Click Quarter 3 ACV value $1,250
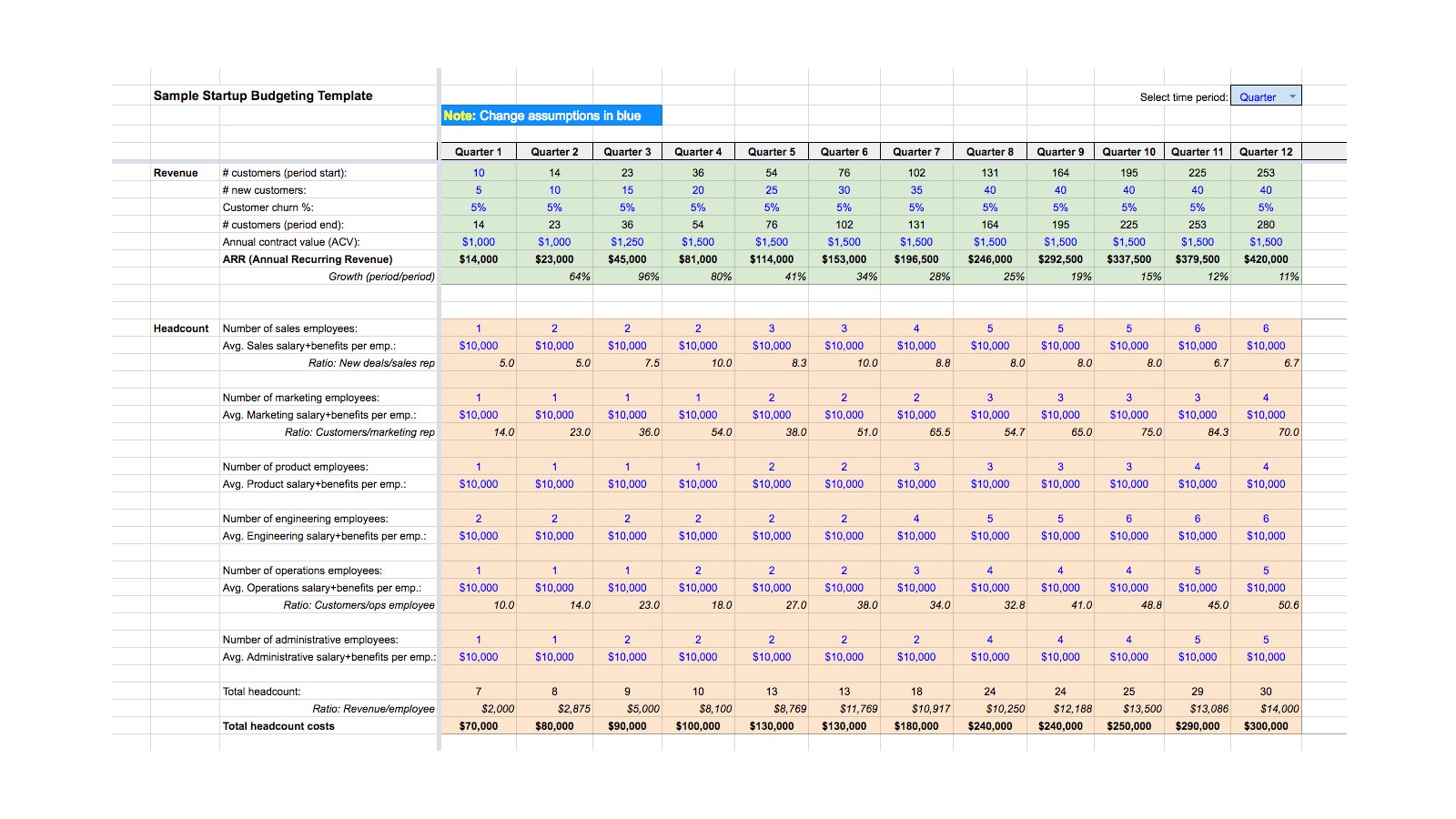 click(627, 242)
